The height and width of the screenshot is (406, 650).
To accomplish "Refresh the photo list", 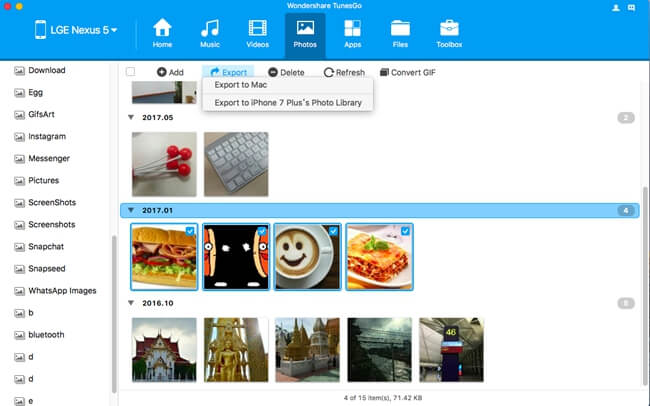I will click(344, 72).
